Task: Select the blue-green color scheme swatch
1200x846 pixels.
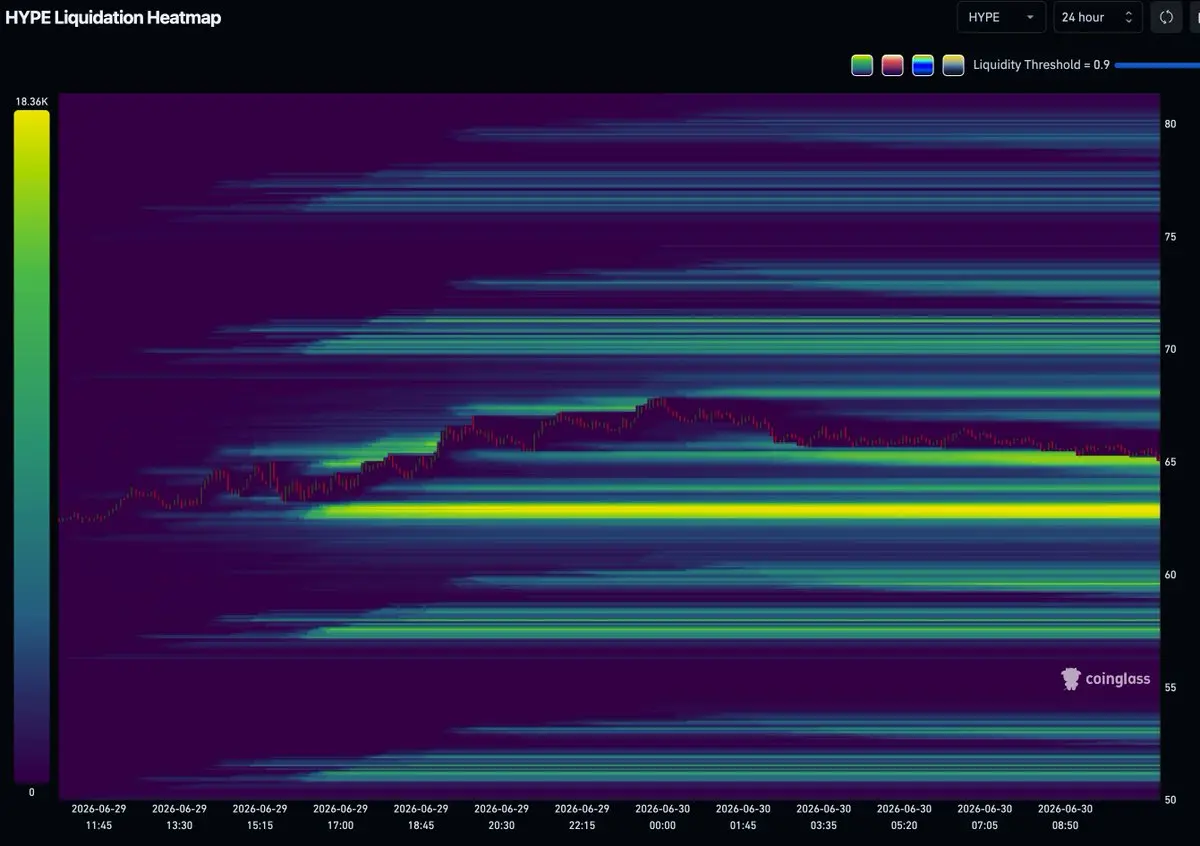Action: point(923,65)
